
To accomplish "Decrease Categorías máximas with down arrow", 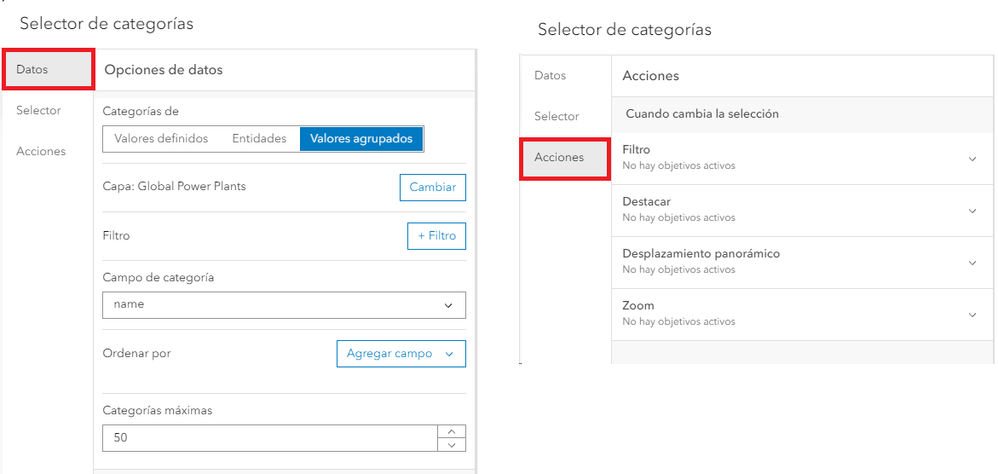I will [452, 445].
